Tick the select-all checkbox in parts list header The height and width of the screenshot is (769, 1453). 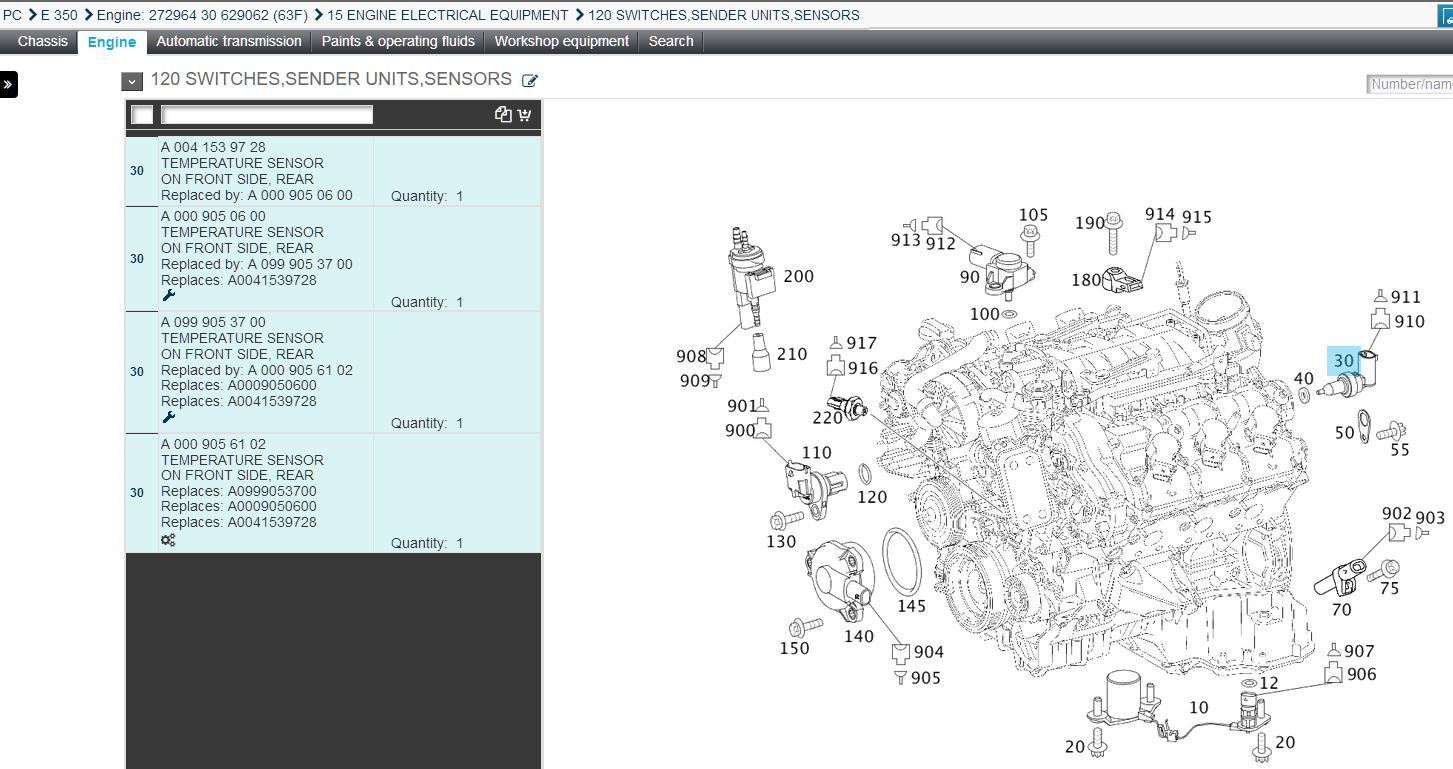coord(143,115)
